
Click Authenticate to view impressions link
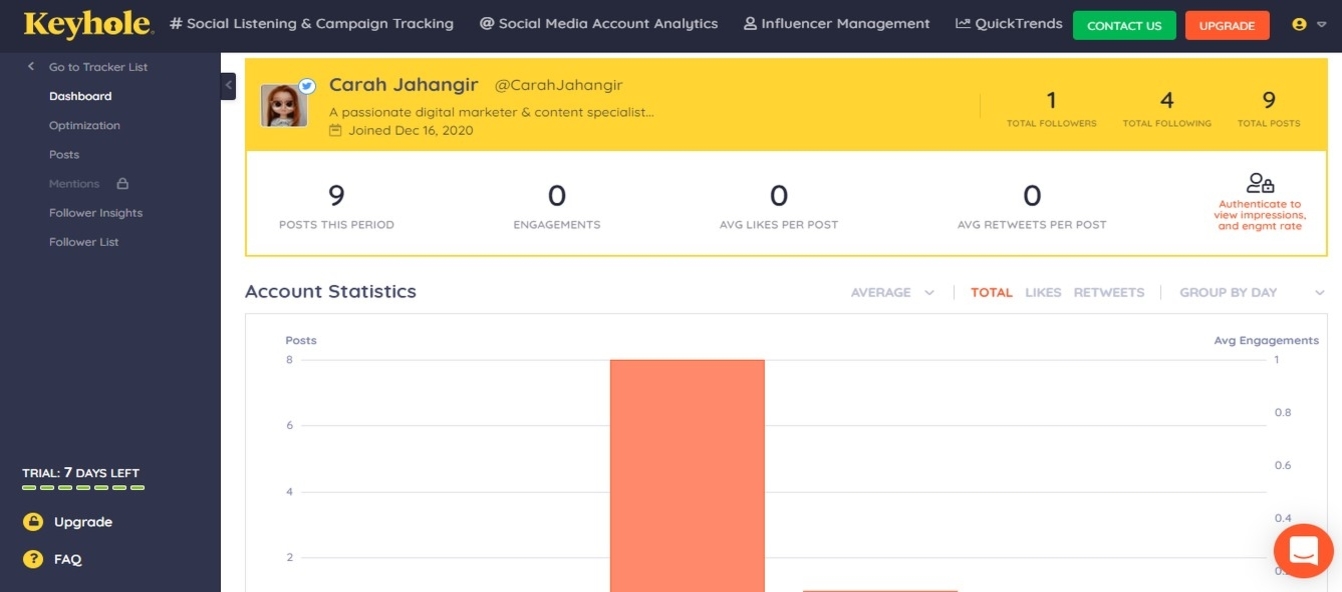tap(1260, 215)
